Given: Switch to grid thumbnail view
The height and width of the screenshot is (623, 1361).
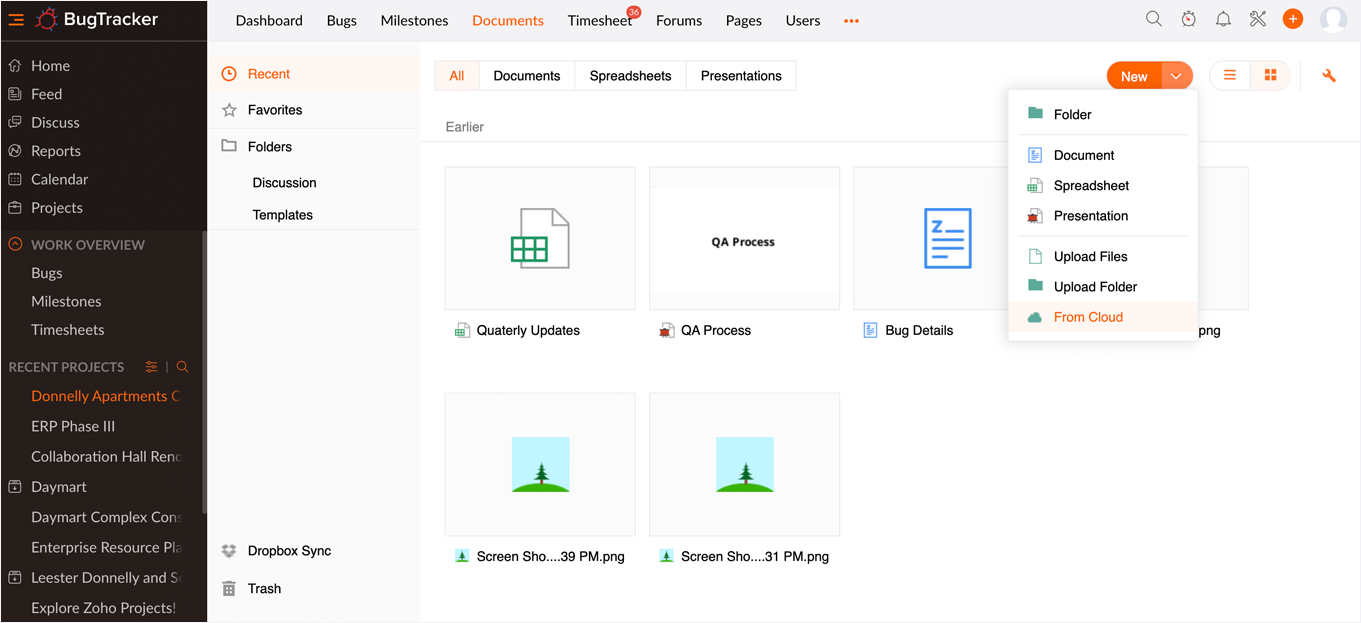Looking at the screenshot, I should [x=1270, y=76].
